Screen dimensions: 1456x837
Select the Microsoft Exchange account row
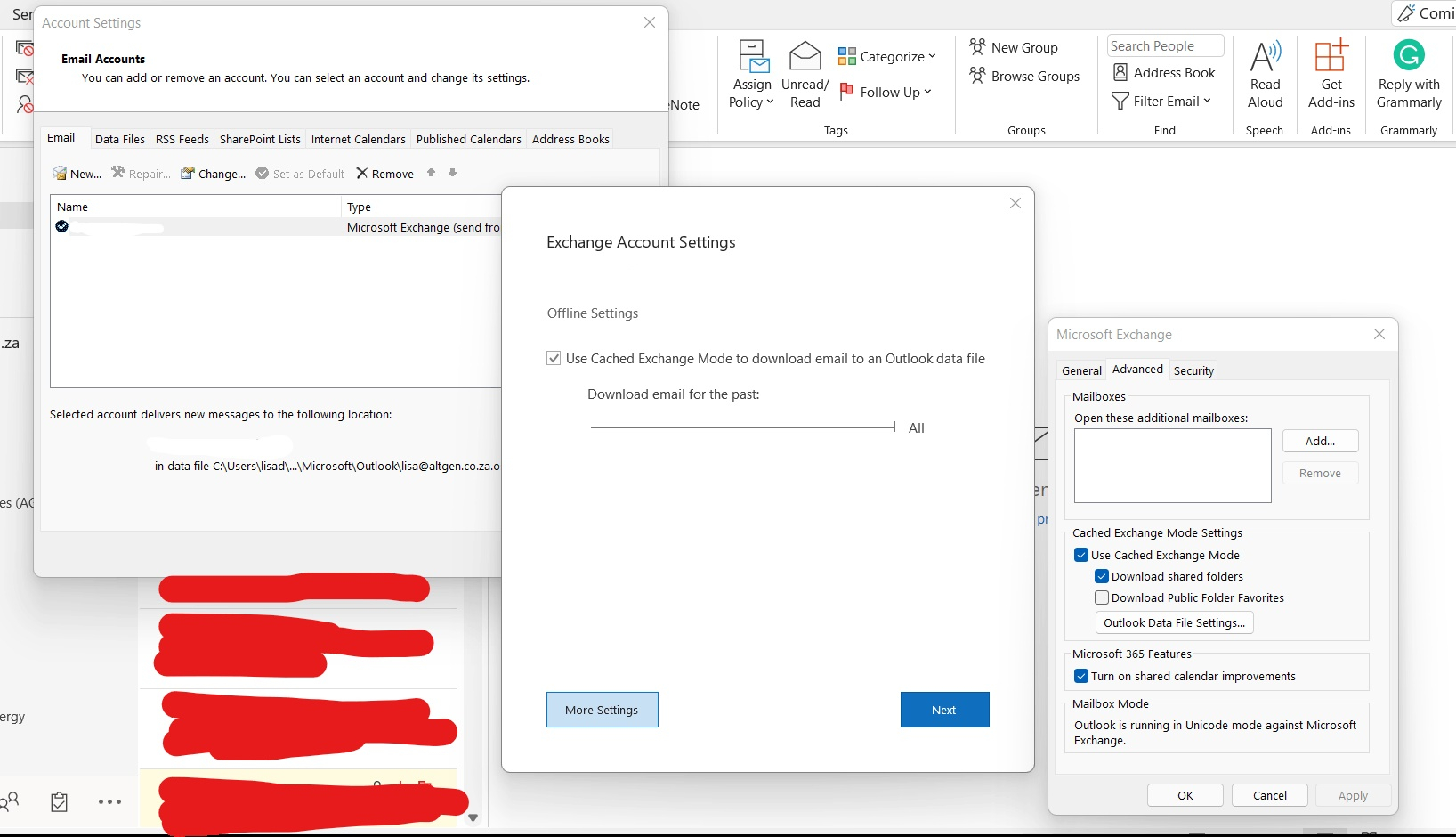pyautogui.click(x=278, y=227)
